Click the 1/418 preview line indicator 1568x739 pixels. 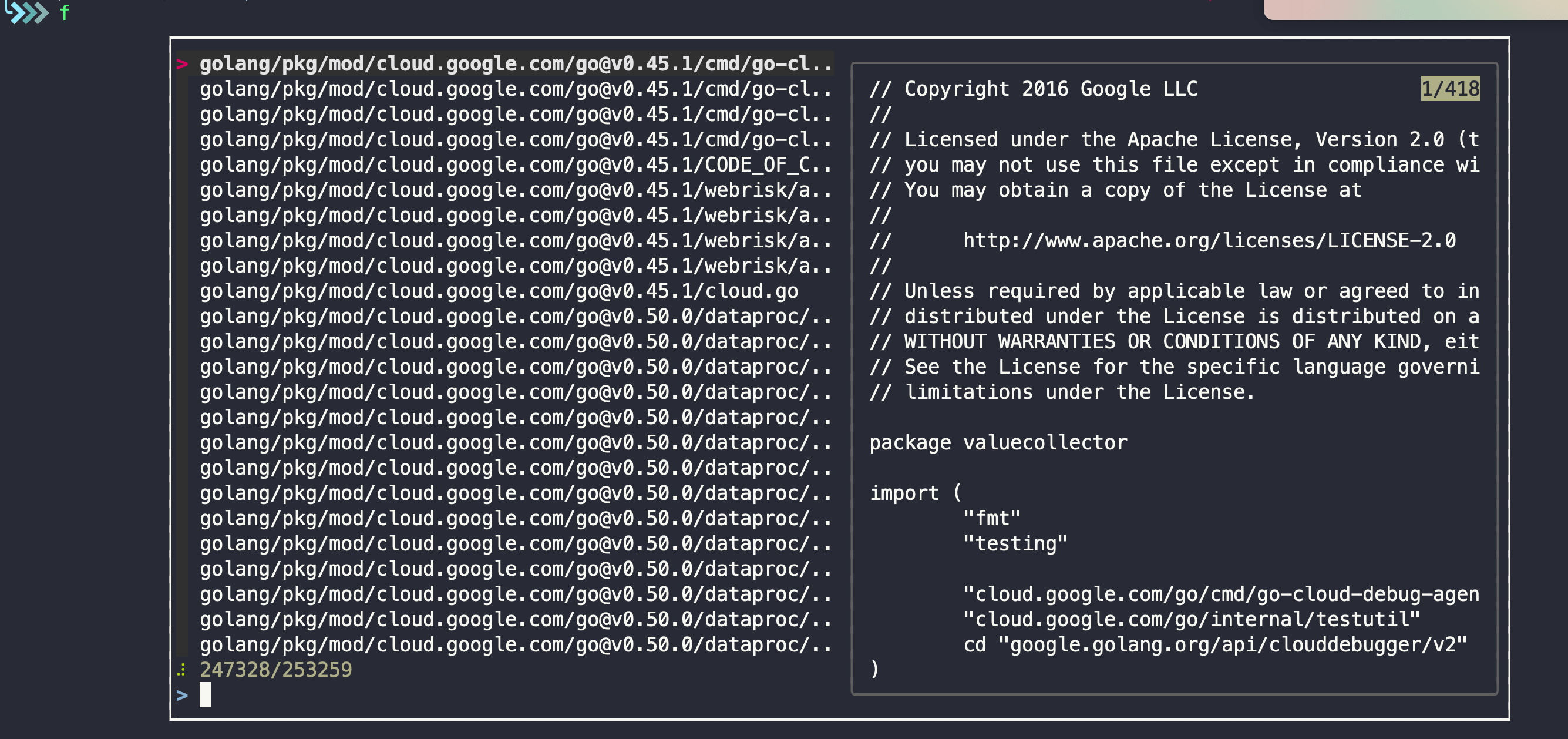point(1450,89)
